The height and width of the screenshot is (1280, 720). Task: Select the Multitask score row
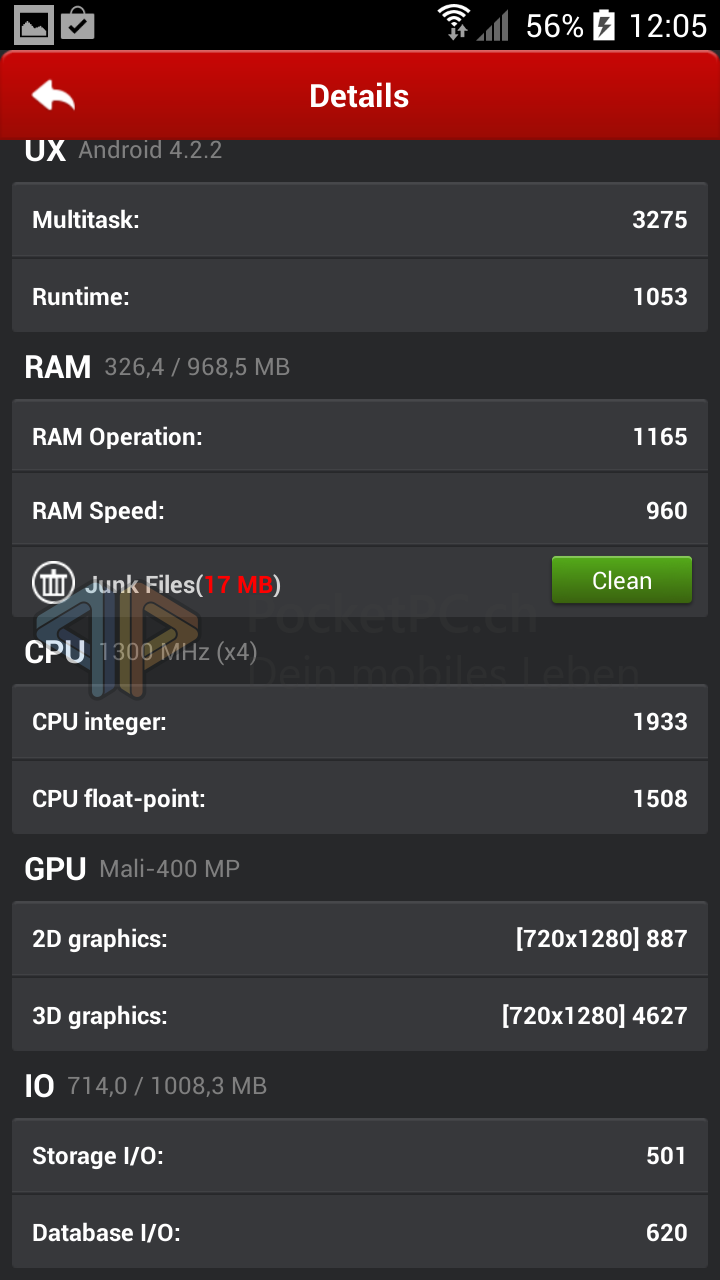click(360, 220)
